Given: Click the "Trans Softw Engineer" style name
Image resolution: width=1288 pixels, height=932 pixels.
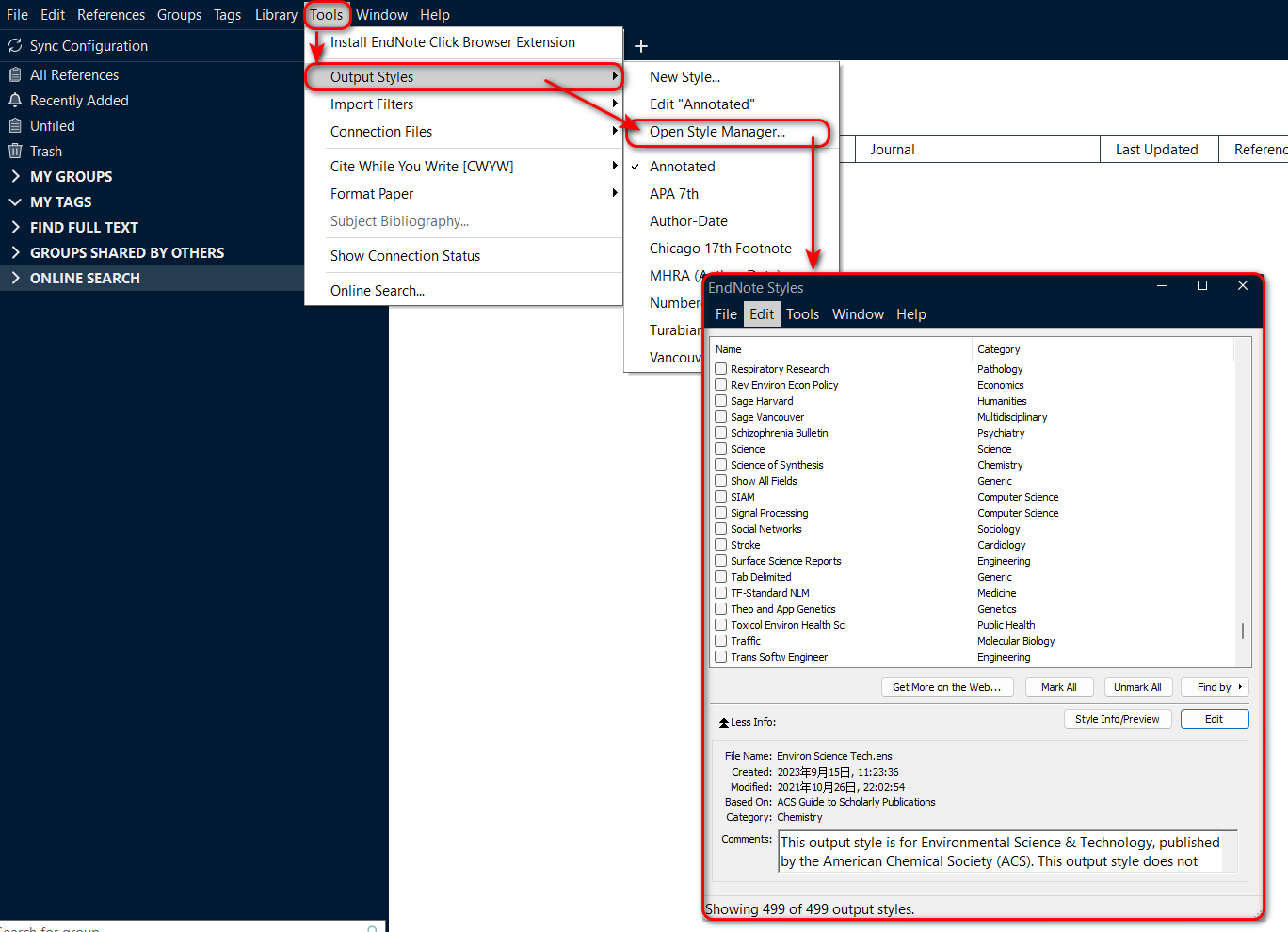Looking at the screenshot, I should coord(779,657).
